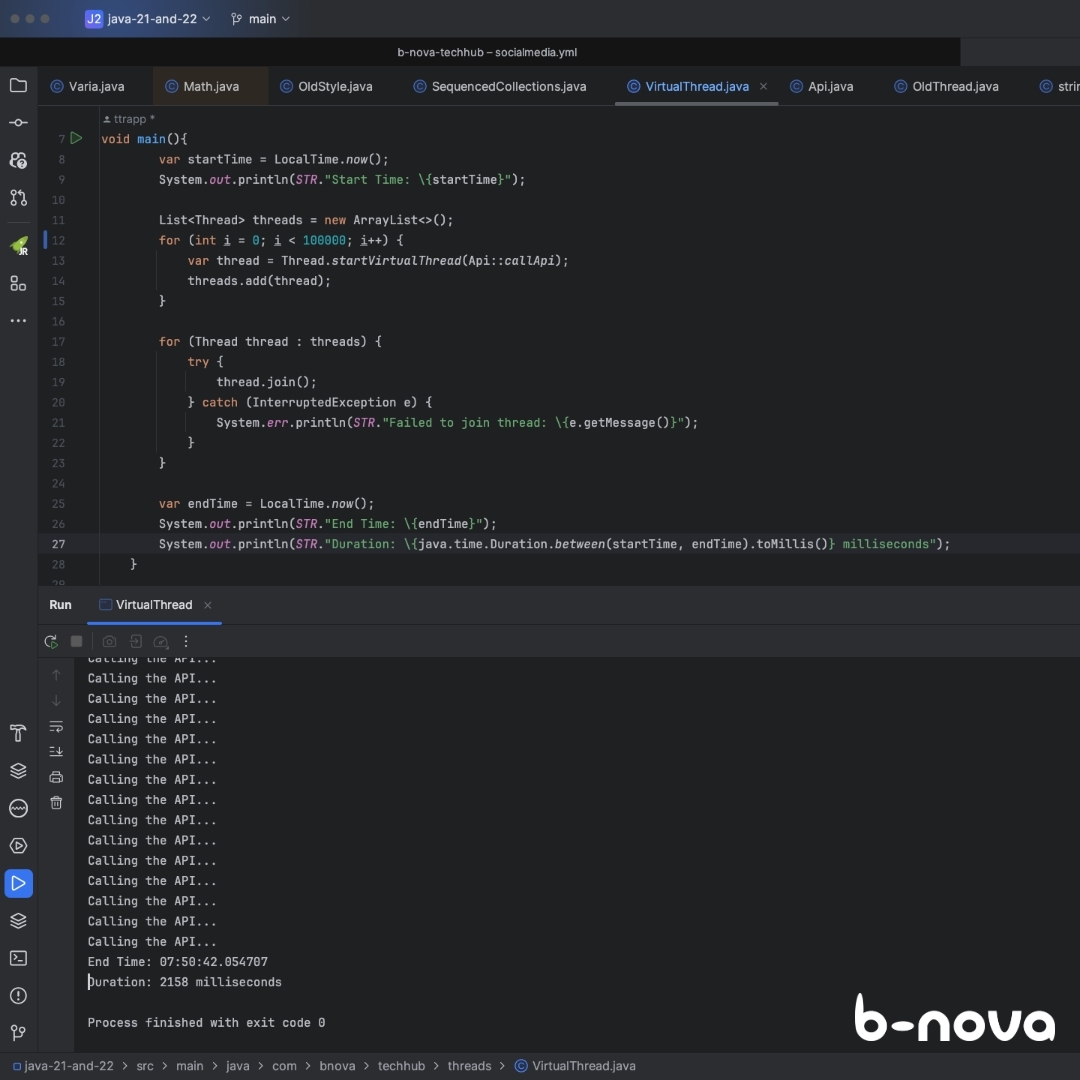Click the Run panel label

(x=60, y=605)
